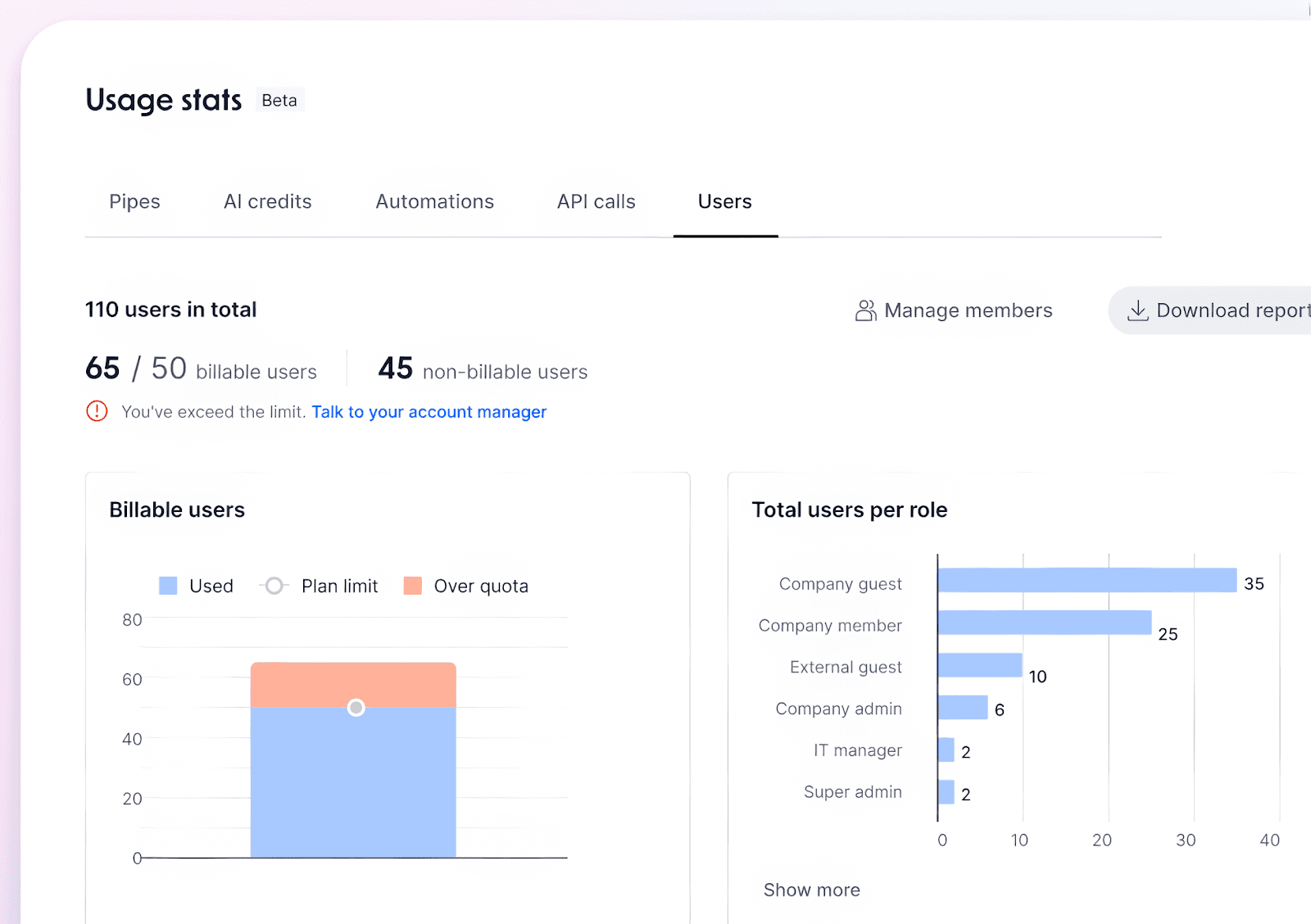1311x924 pixels.
Task: Toggle the Over quota orange swatch
Action: tap(413, 586)
